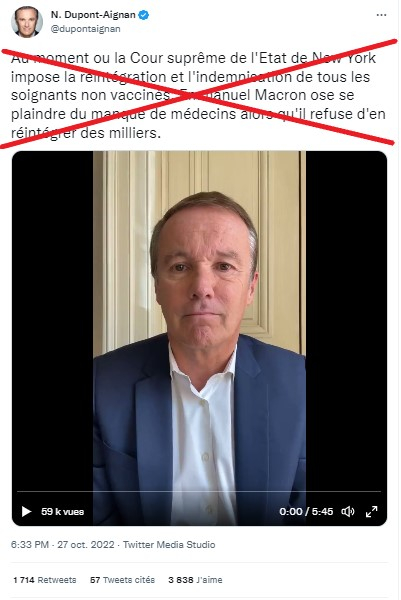Viewport: 401px width, 600px height.
Task: View the 3 838 J'aime list
Action: (x=195, y=580)
